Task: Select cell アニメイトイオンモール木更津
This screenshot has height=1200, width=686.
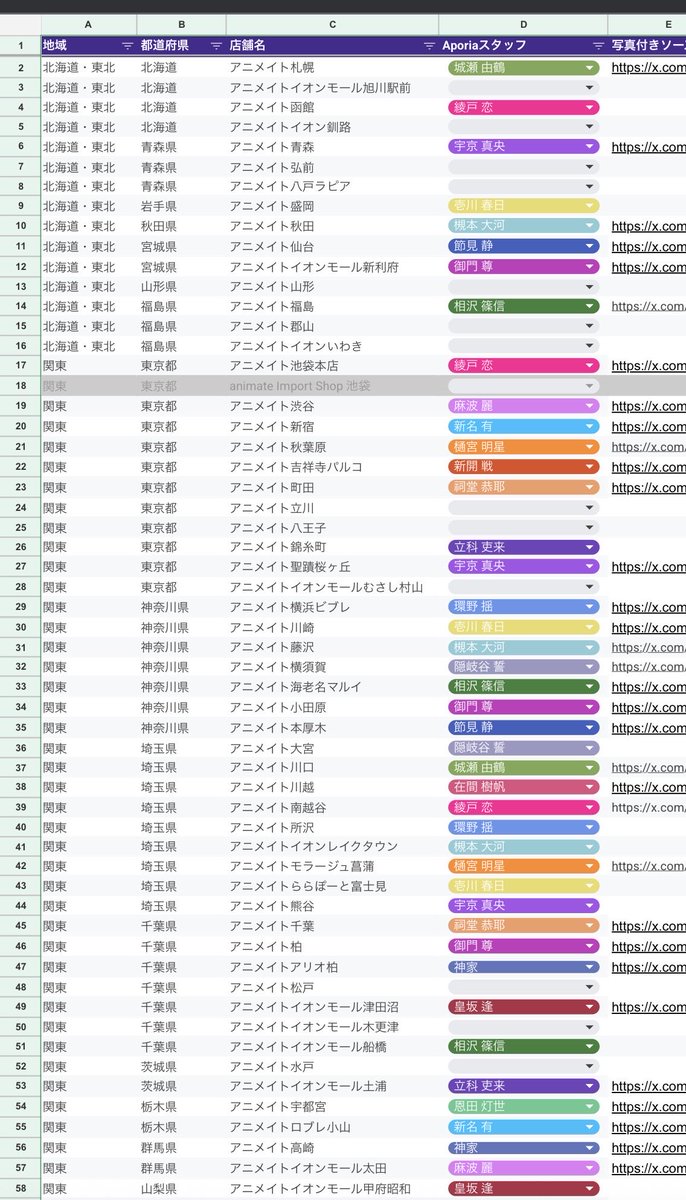Action: pos(332,1027)
